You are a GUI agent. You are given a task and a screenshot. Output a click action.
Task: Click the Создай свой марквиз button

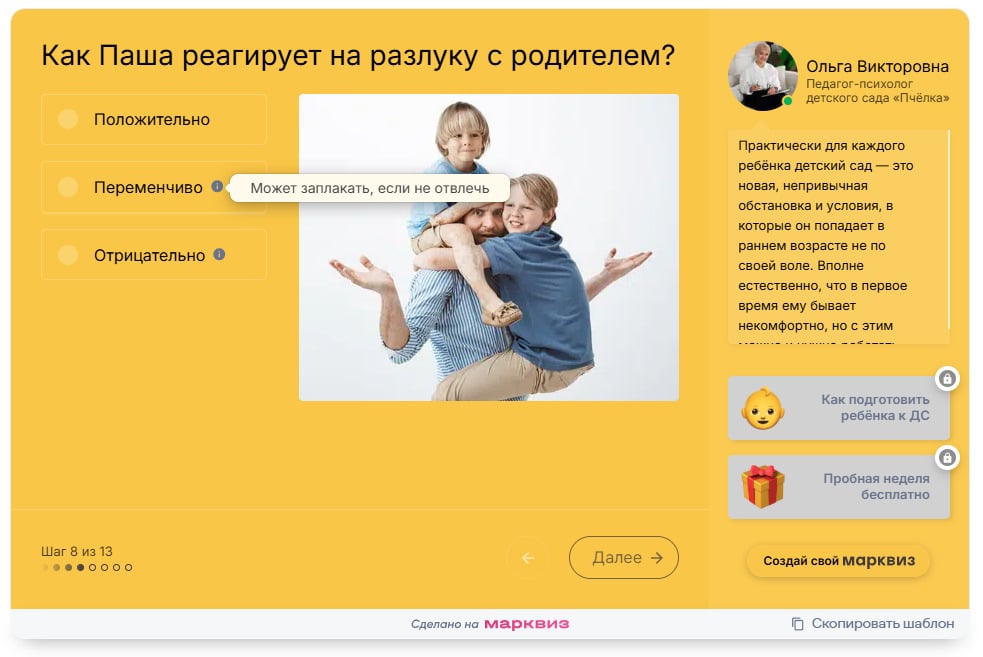(x=838, y=561)
